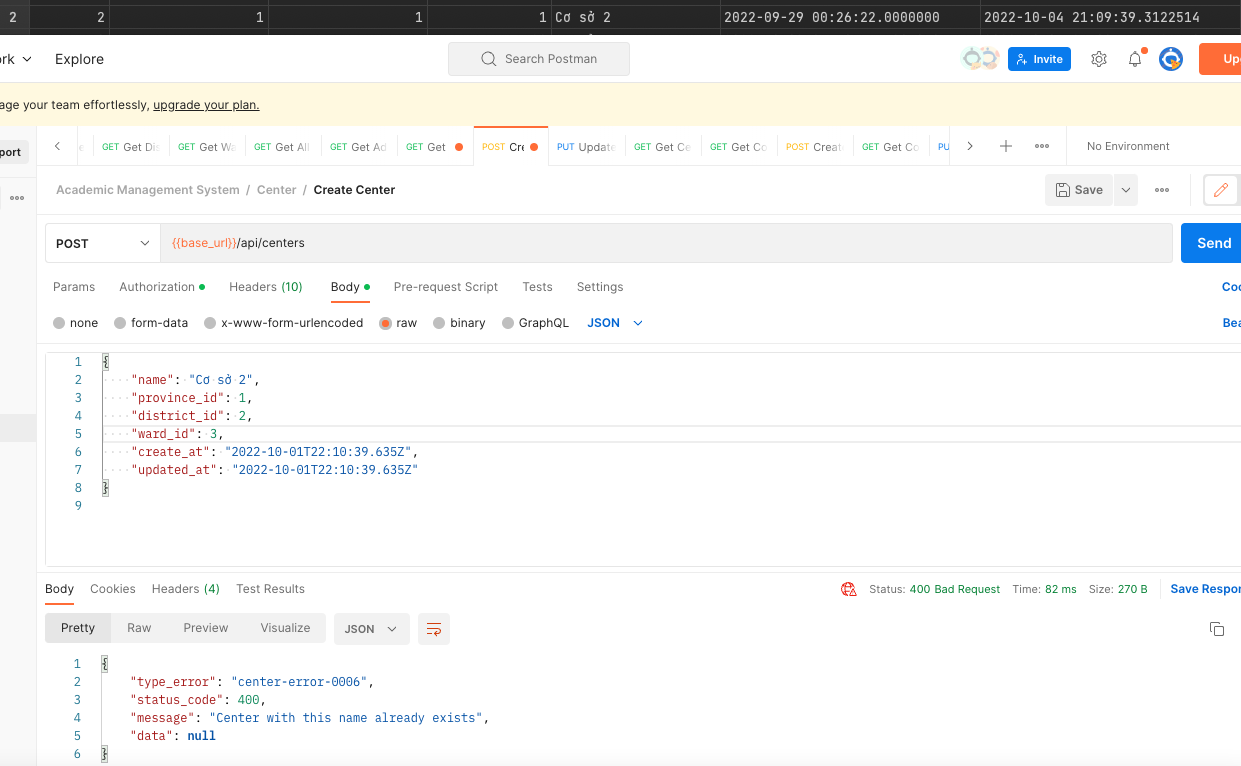Open the edit pencil icon near Save
Viewport: 1241px width, 766px height.
tap(1221, 189)
